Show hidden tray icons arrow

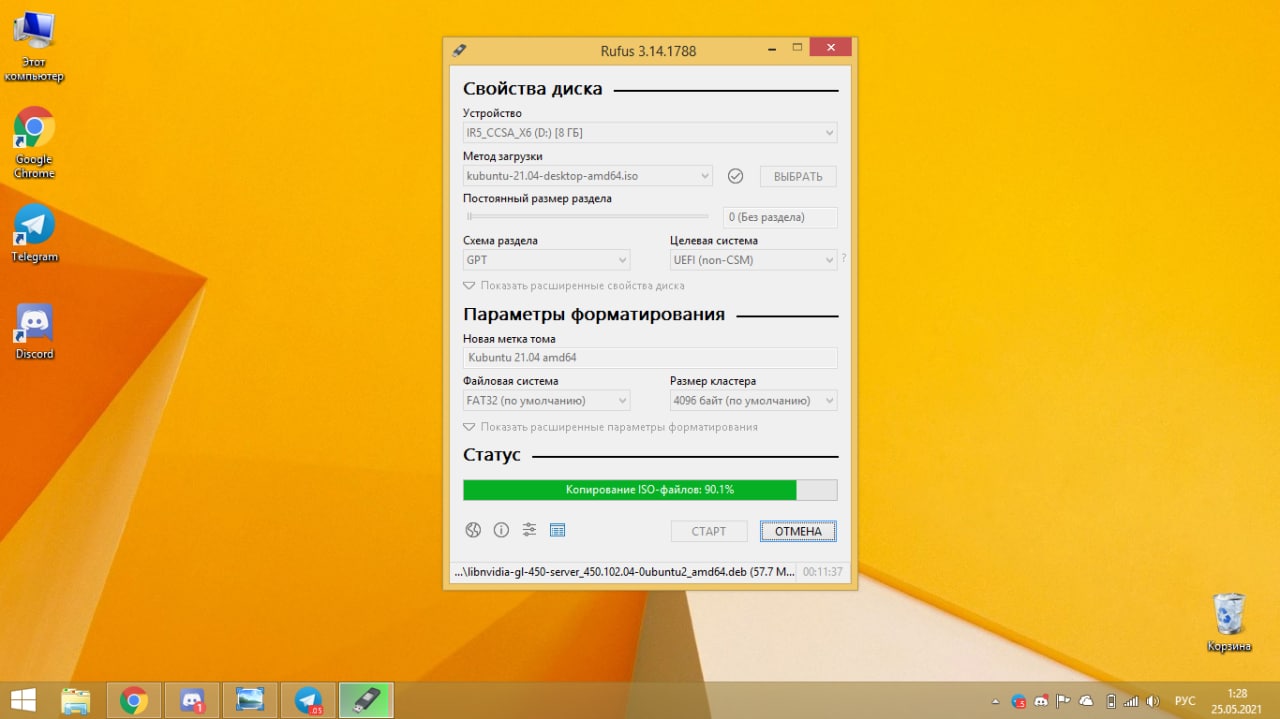995,701
